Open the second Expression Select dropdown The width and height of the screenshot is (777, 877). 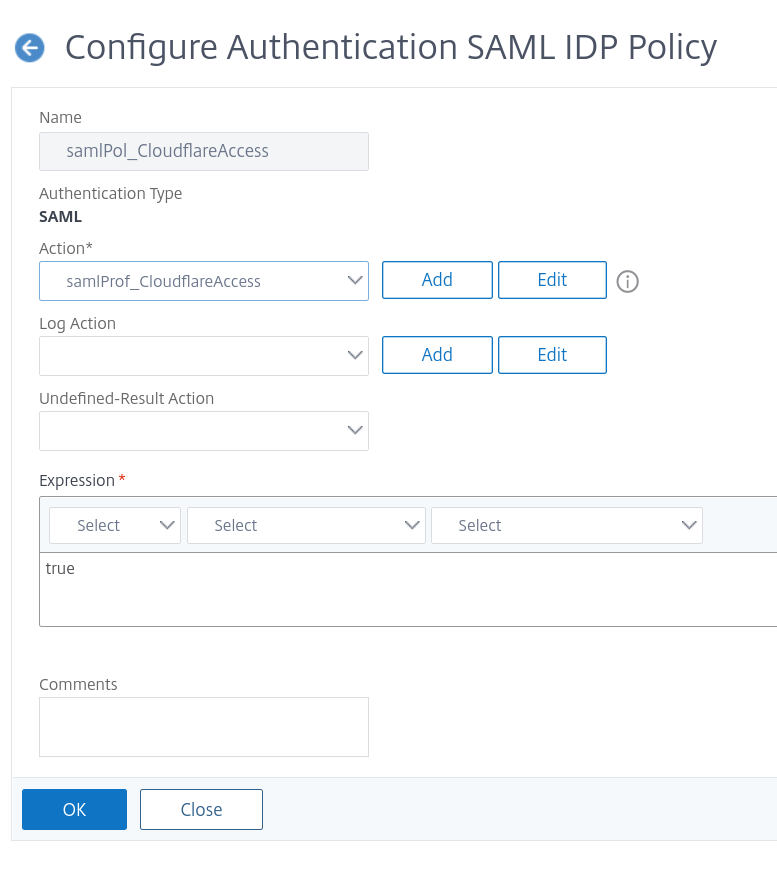(306, 525)
